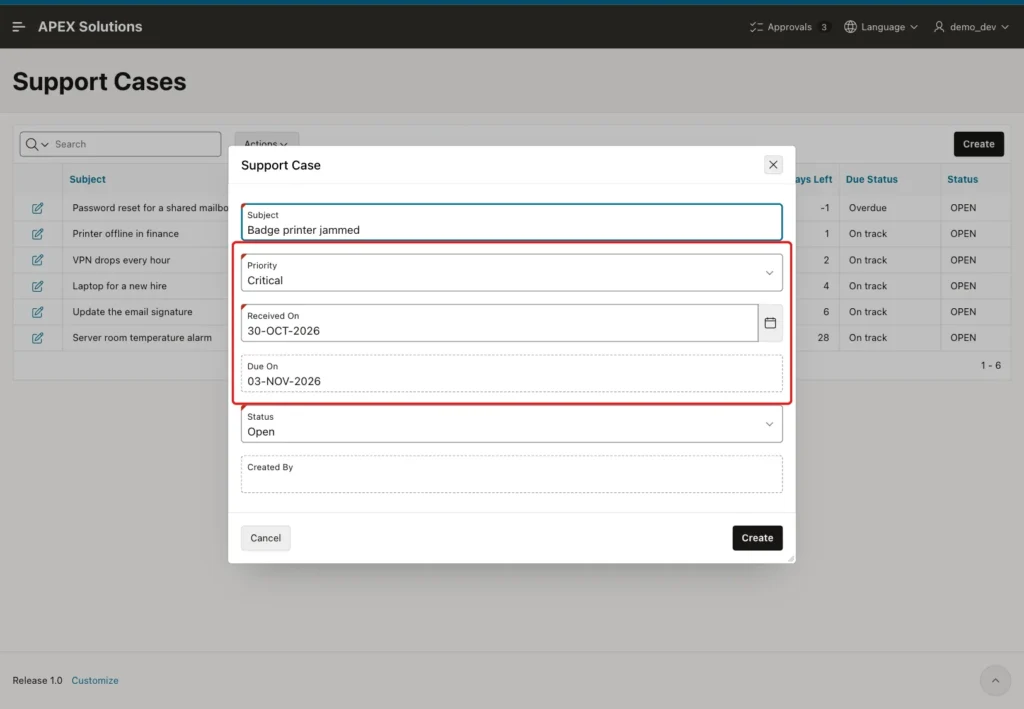Edit the Server room temperature alarm row

37,338
